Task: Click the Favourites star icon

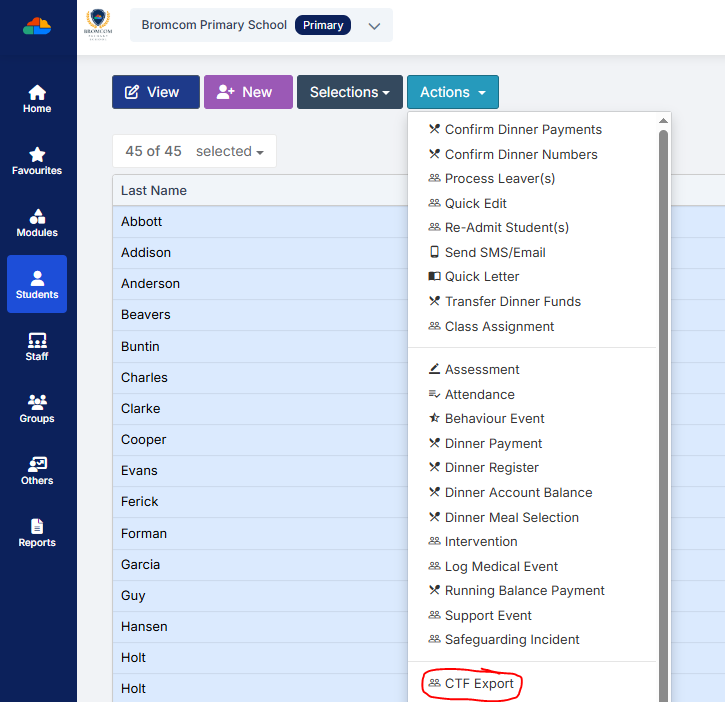Action: click(37, 160)
